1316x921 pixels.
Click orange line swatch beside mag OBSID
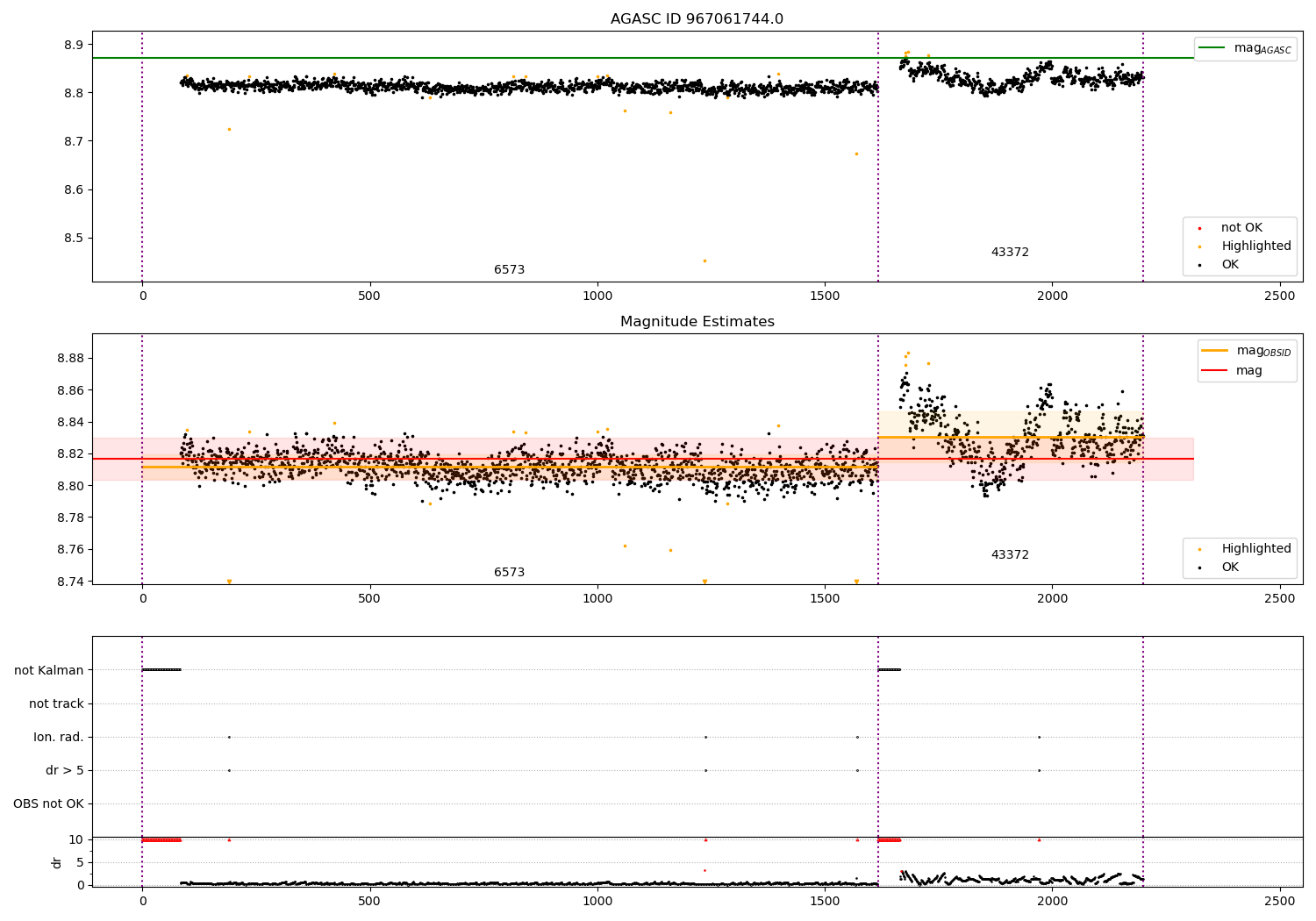1214,351
